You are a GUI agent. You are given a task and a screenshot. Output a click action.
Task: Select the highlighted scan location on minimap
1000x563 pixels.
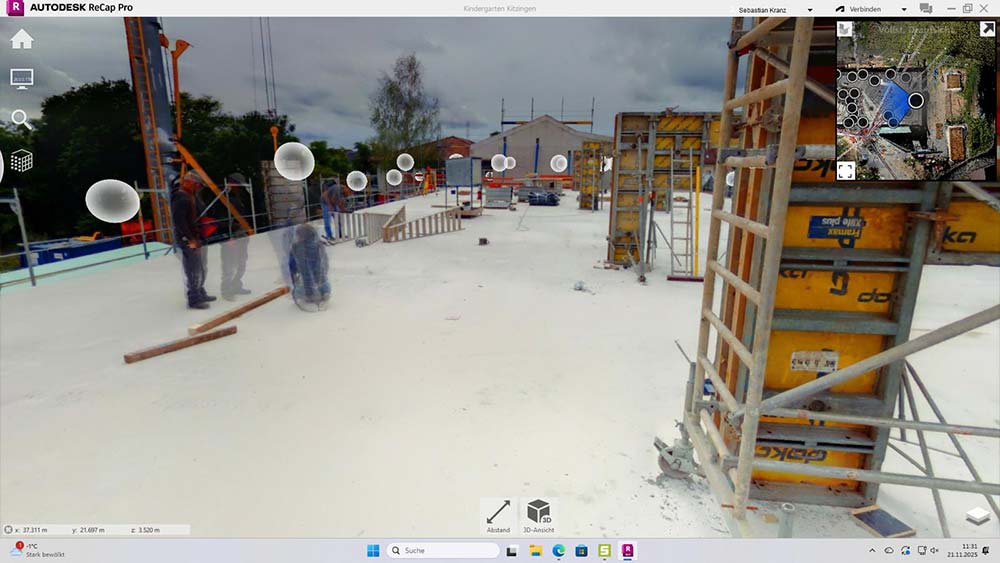click(916, 101)
